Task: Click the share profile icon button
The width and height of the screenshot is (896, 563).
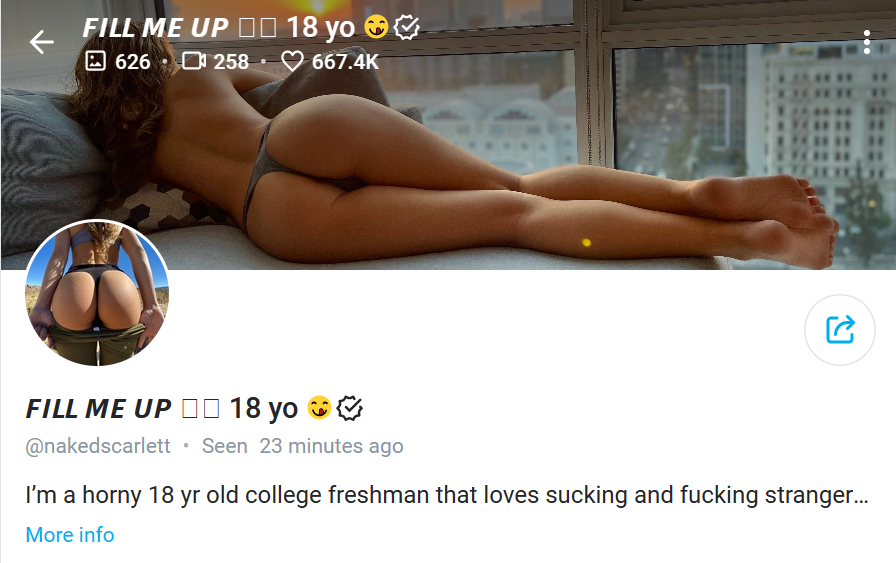Action: (x=839, y=330)
